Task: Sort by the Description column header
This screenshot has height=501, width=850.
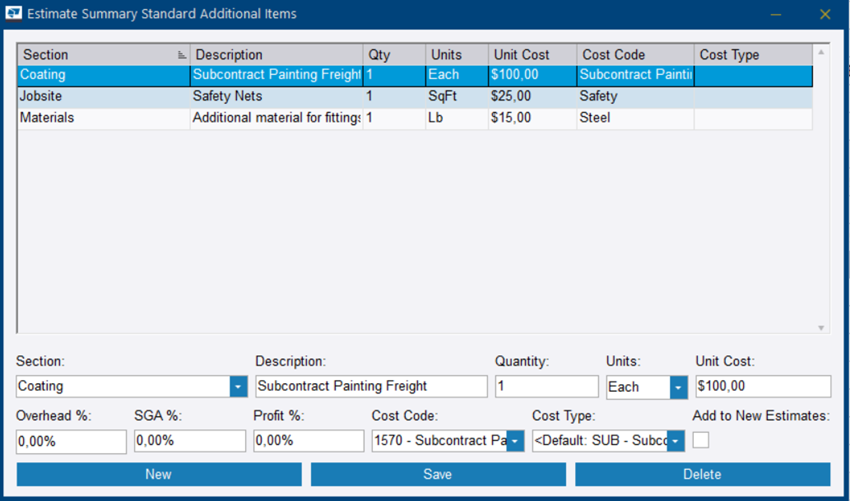Action: 276,55
